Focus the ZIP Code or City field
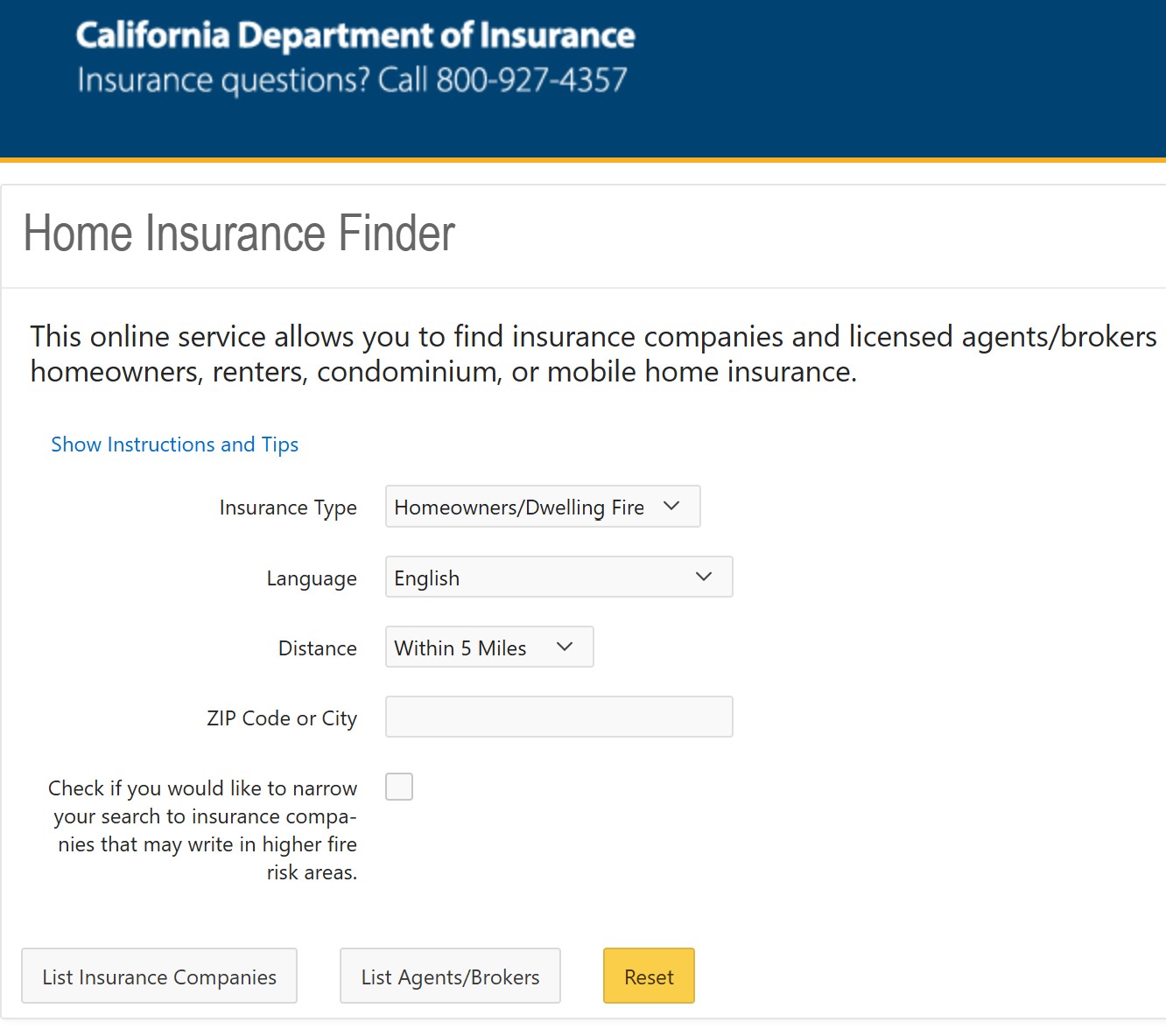This screenshot has width=1166, height=1036. pyautogui.click(x=558, y=717)
